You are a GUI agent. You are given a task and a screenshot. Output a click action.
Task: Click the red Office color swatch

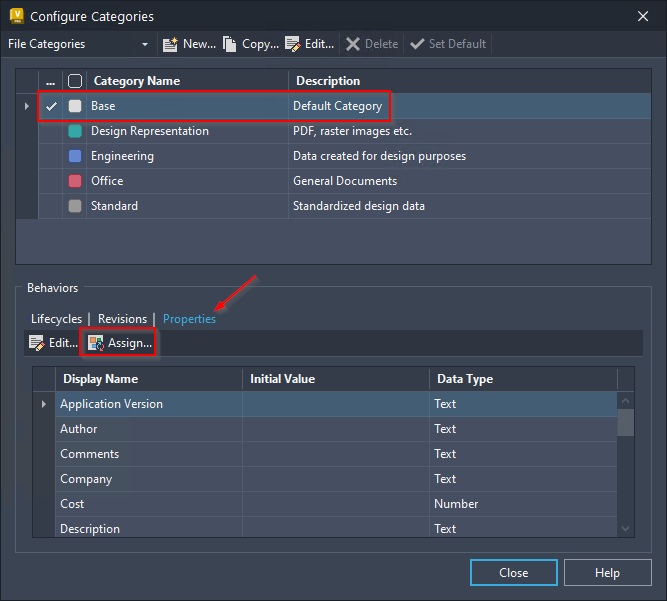75,181
